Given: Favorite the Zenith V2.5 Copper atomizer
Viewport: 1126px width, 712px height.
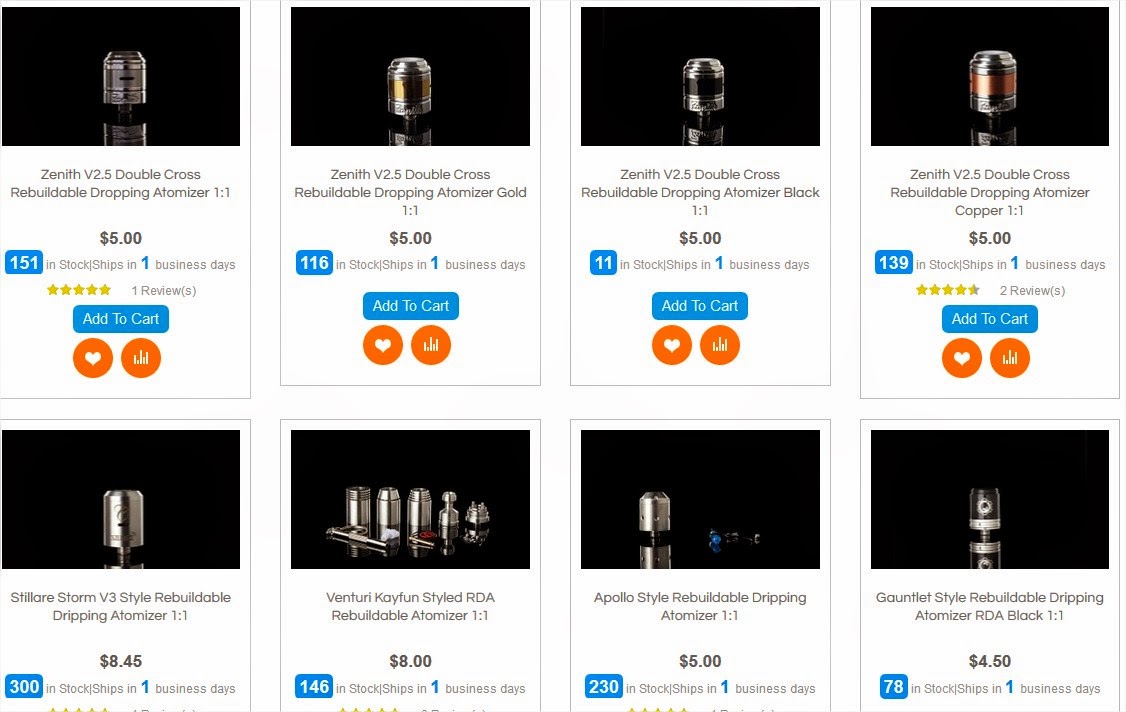Looking at the screenshot, I should 962,358.
